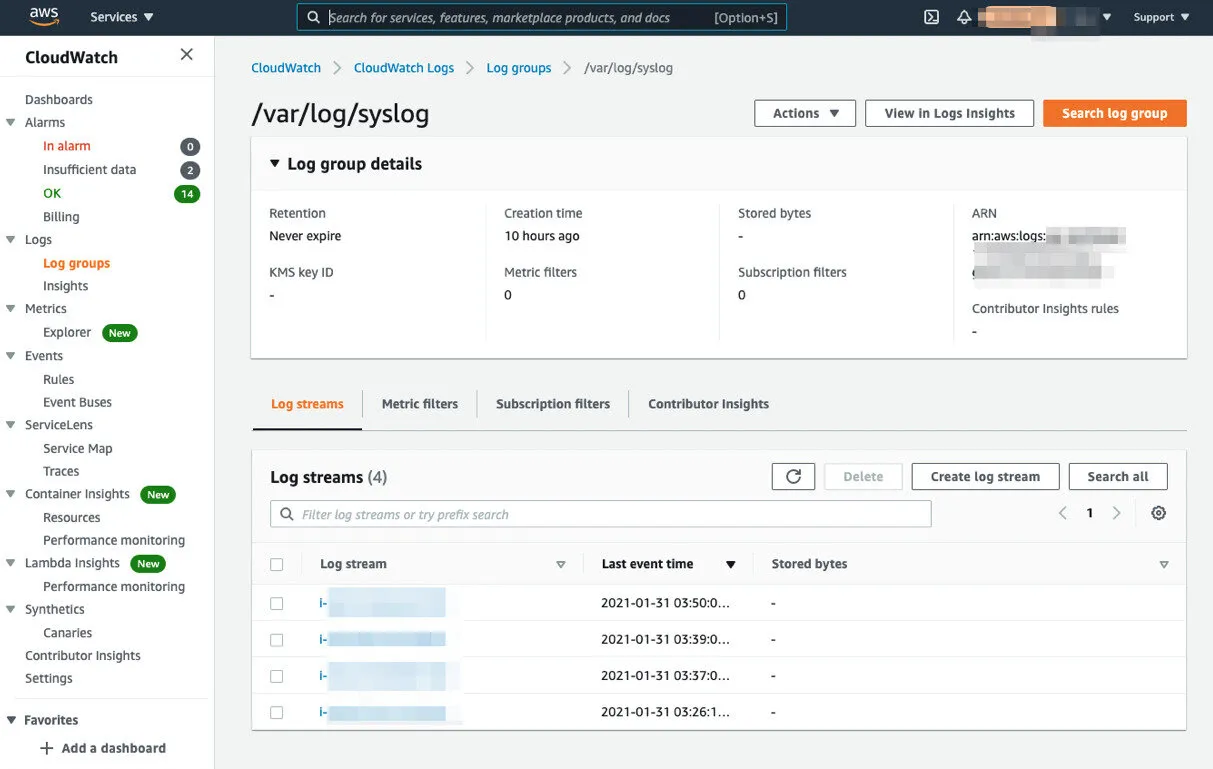Select the last log stream checkbox
The width and height of the screenshot is (1213, 769).
pos(277,713)
